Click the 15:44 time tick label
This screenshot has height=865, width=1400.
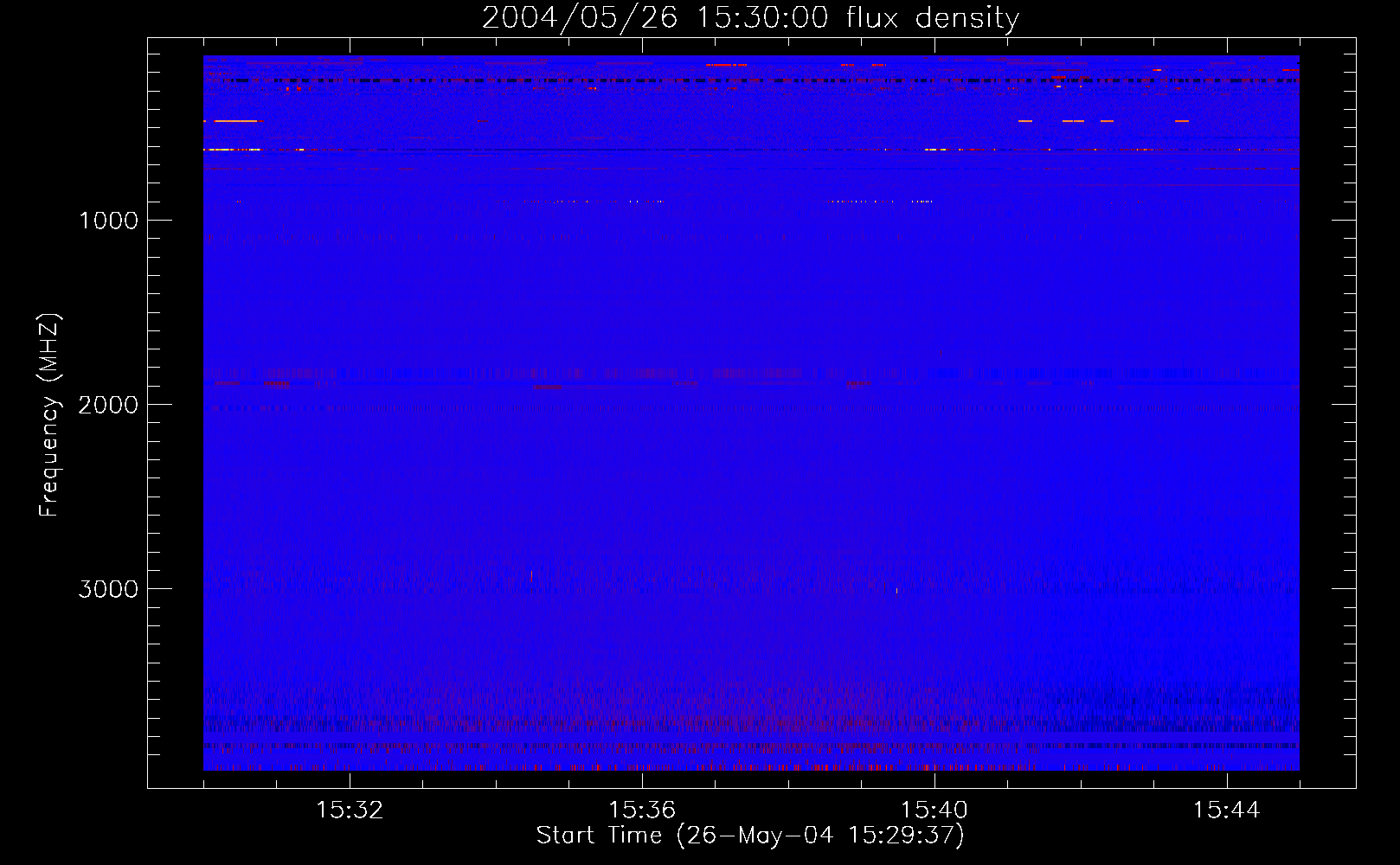1227,811
